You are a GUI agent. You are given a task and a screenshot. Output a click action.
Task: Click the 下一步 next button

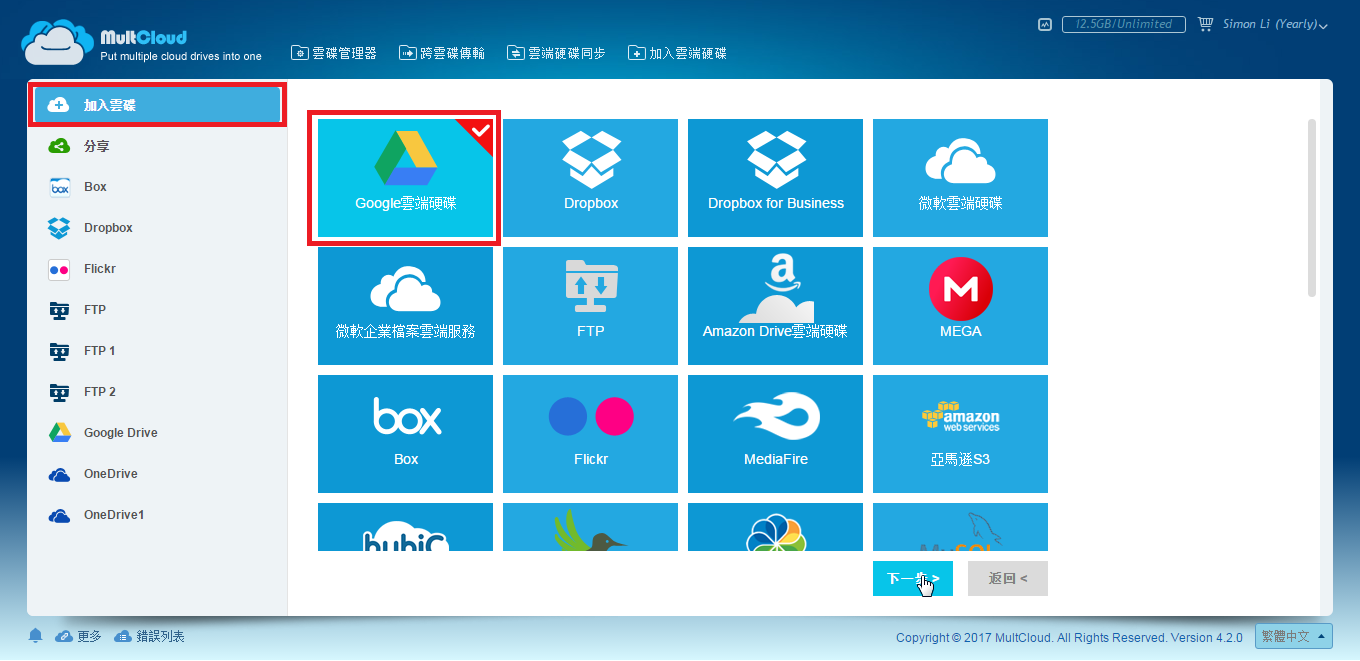pyautogui.click(x=913, y=578)
